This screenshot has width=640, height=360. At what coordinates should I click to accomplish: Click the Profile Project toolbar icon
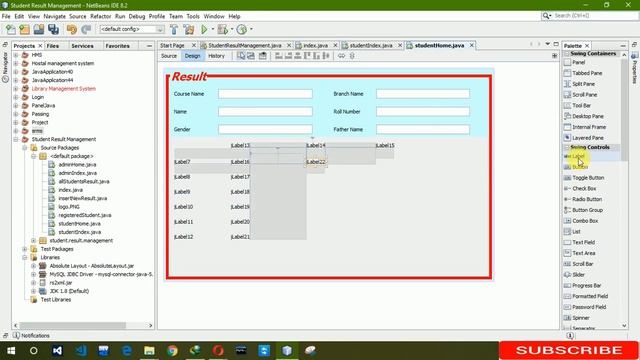click(x=242, y=29)
